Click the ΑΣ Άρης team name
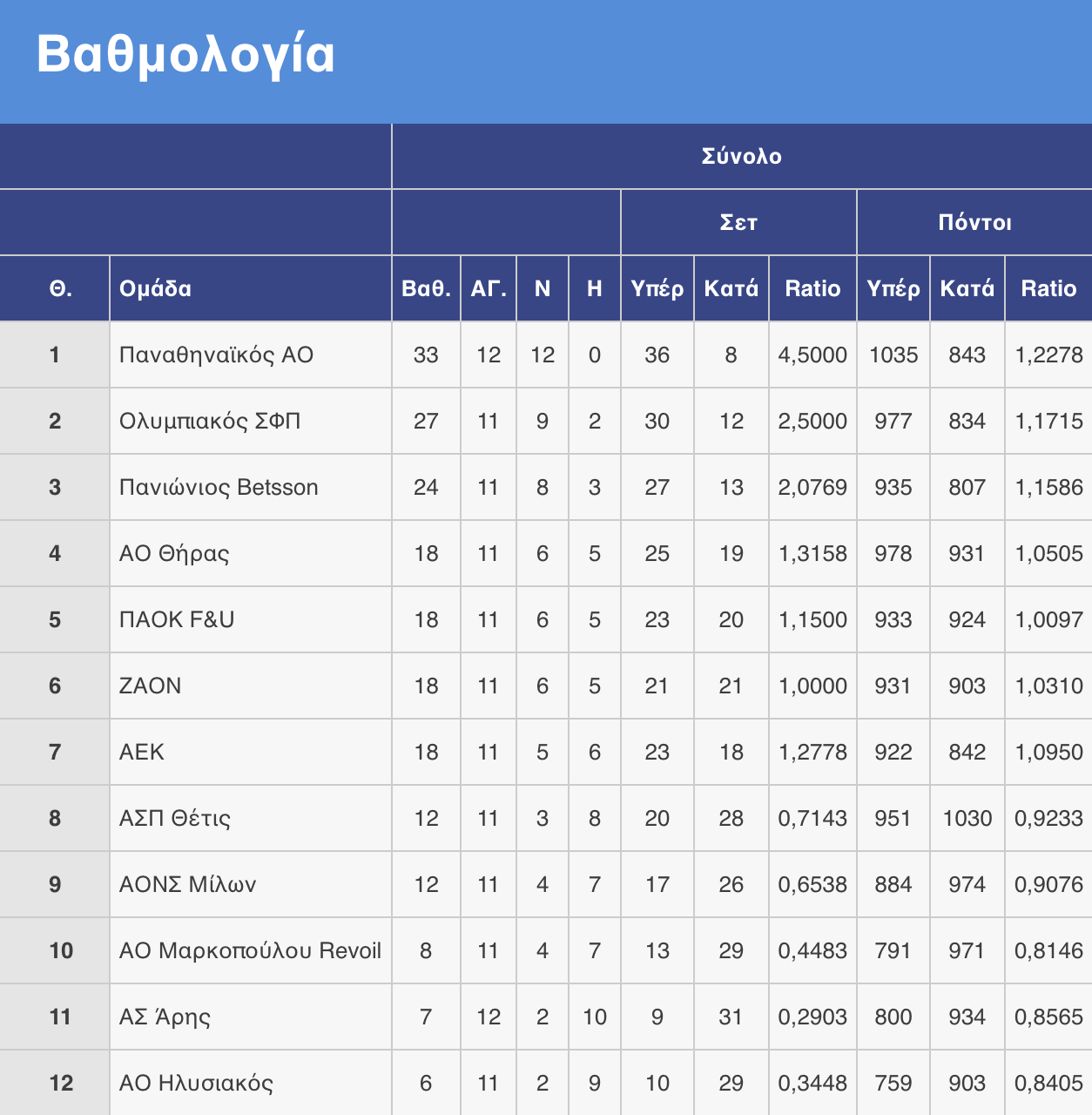The width and height of the screenshot is (1092, 1115). coord(165,1017)
